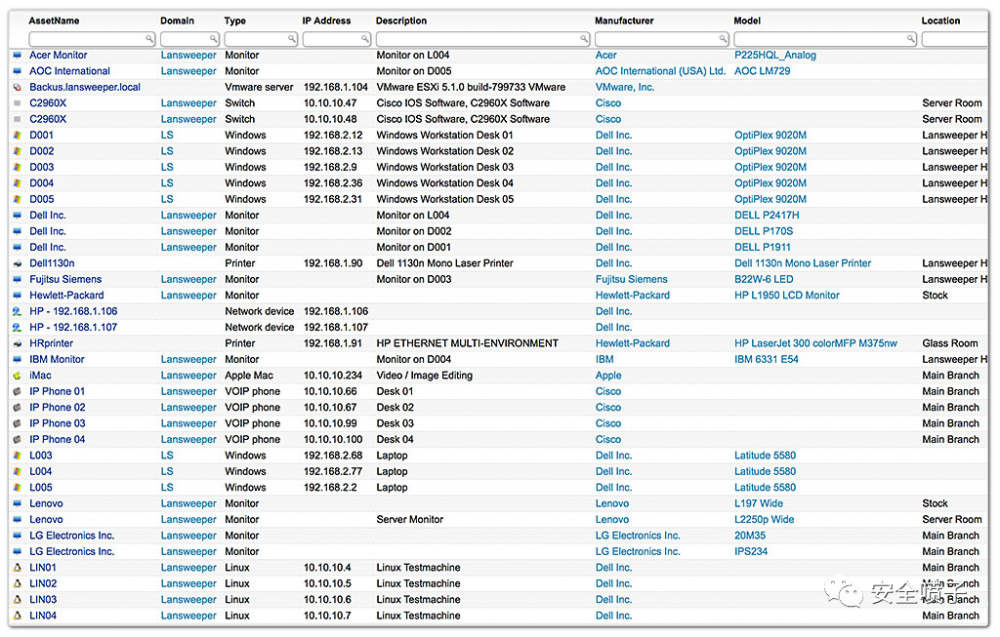Viewport: 1000px width, 637px height.
Task: Sort by the Description column header
Action: pyautogui.click(x=401, y=21)
